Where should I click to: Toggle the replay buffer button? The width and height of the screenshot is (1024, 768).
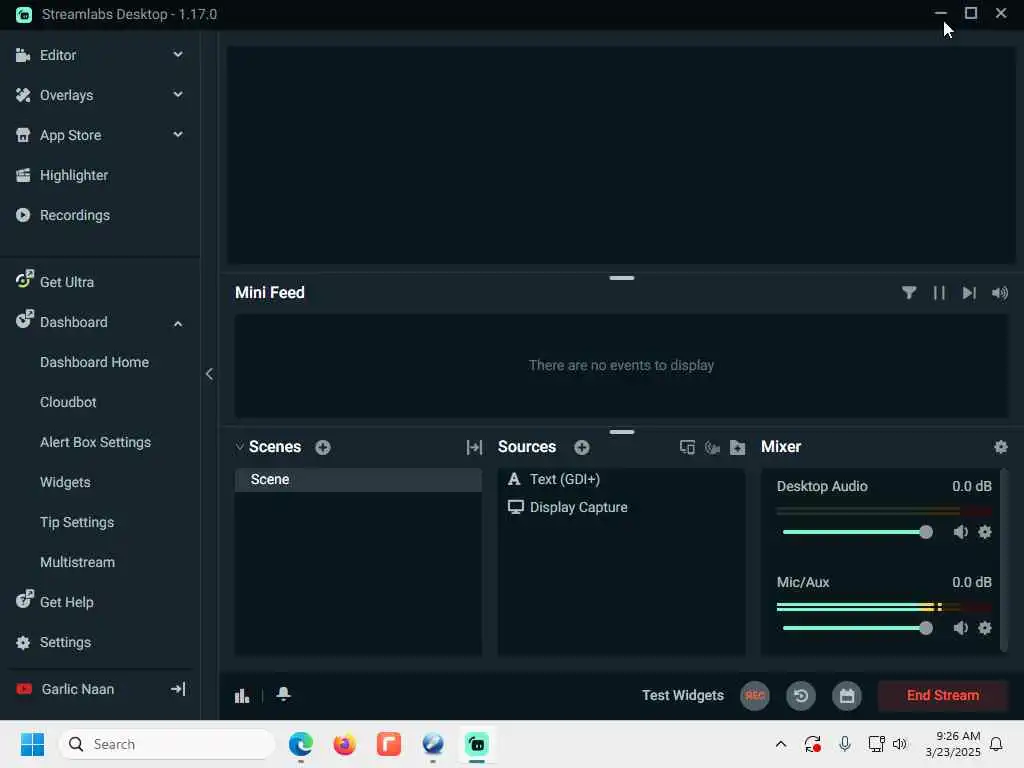pyautogui.click(x=801, y=696)
